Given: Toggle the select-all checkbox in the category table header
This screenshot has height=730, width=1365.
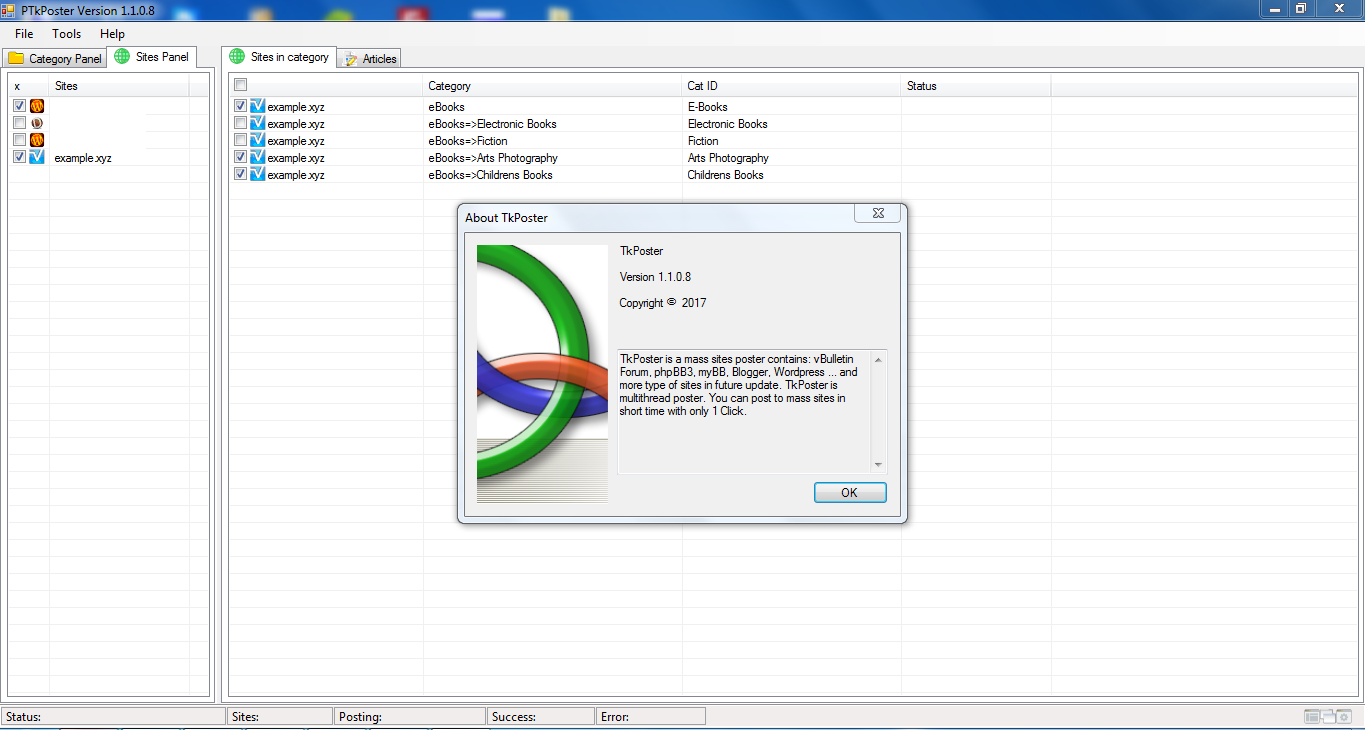Looking at the screenshot, I should click(x=240, y=86).
